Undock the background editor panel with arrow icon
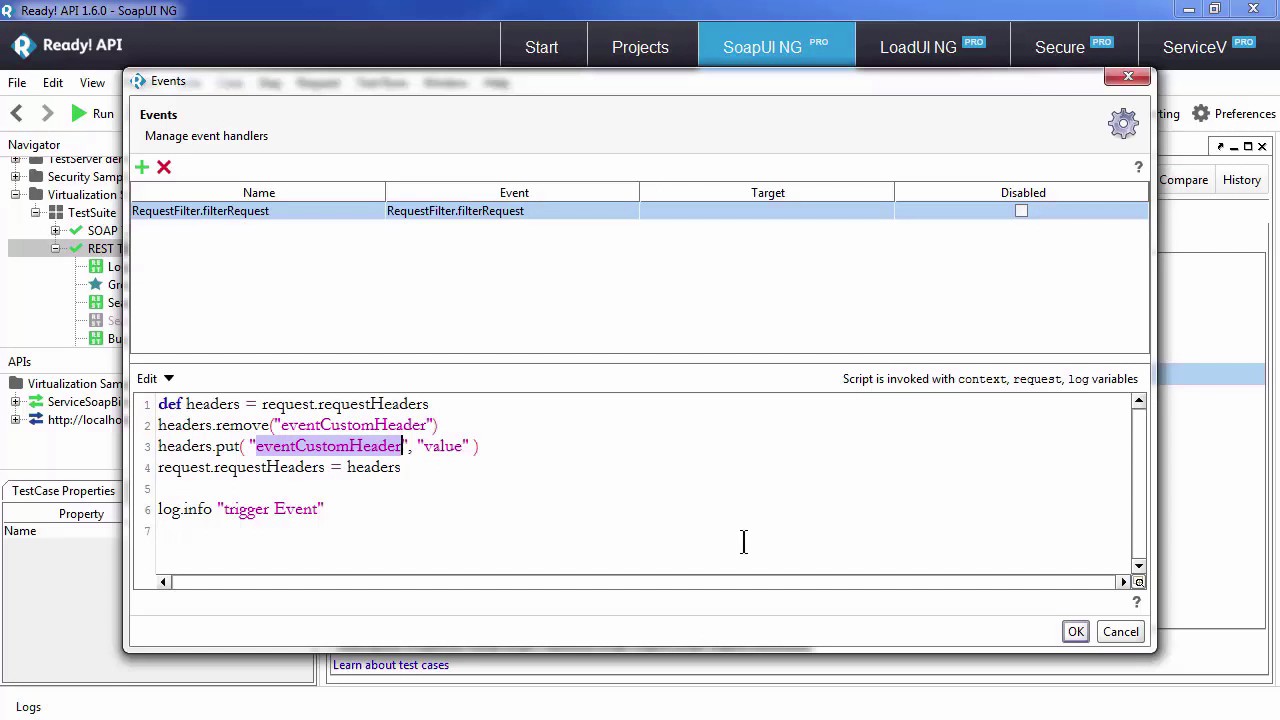The height and width of the screenshot is (720, 1280). (1220, 147)
